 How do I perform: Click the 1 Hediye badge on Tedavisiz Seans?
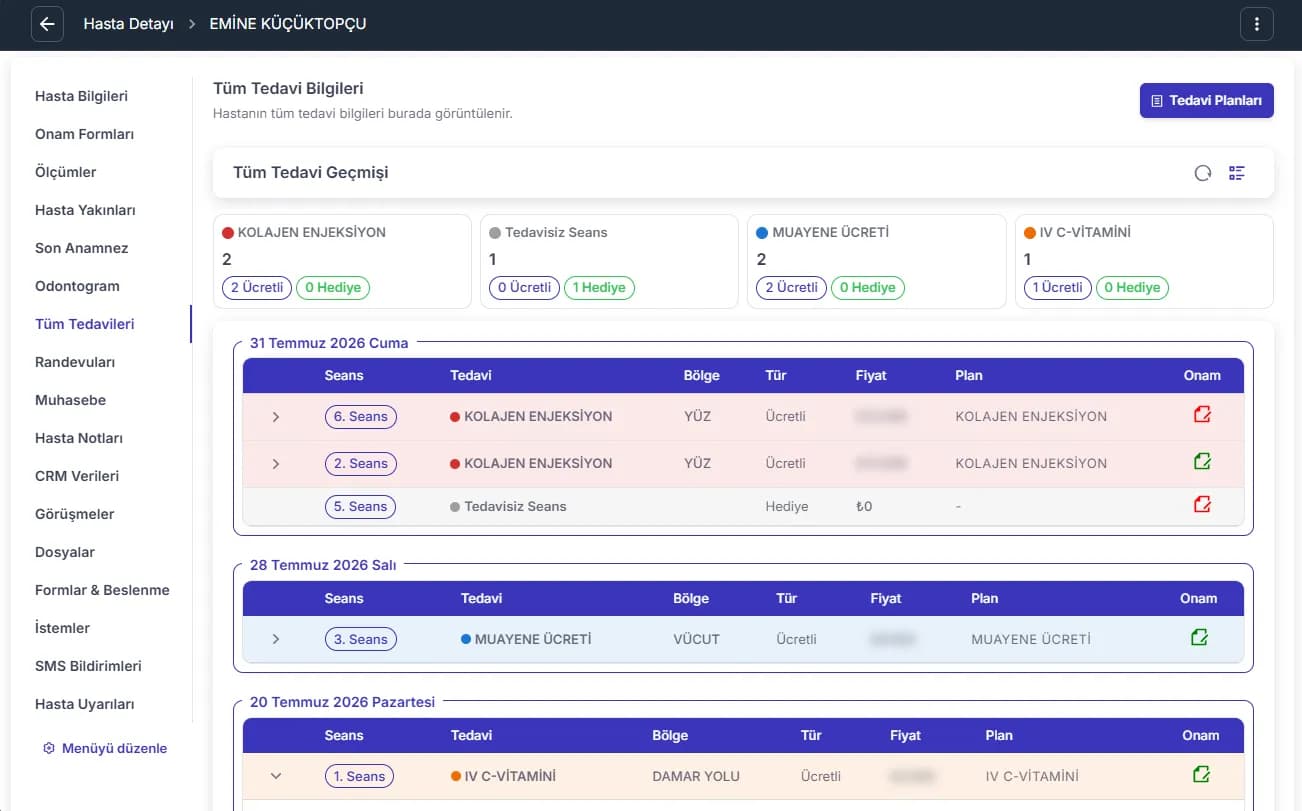click(x=599, y=287)
